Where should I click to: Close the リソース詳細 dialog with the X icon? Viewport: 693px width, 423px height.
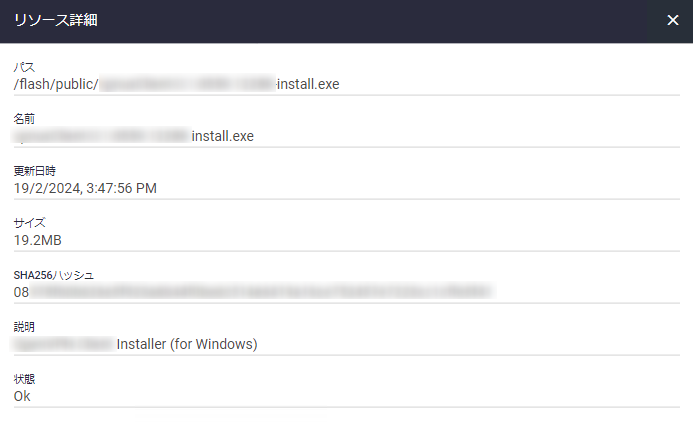[x=673, y=20]
